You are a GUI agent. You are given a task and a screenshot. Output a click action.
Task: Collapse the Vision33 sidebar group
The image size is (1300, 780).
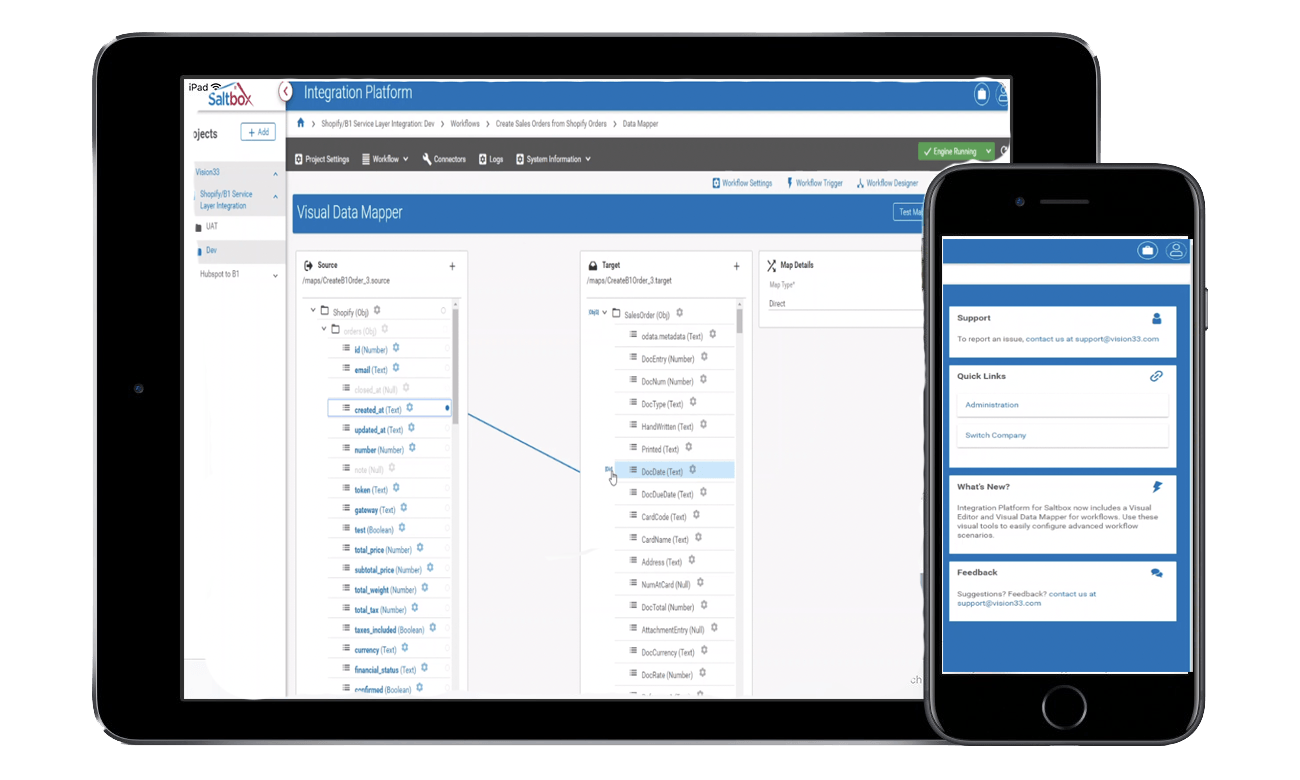(276, 174)
